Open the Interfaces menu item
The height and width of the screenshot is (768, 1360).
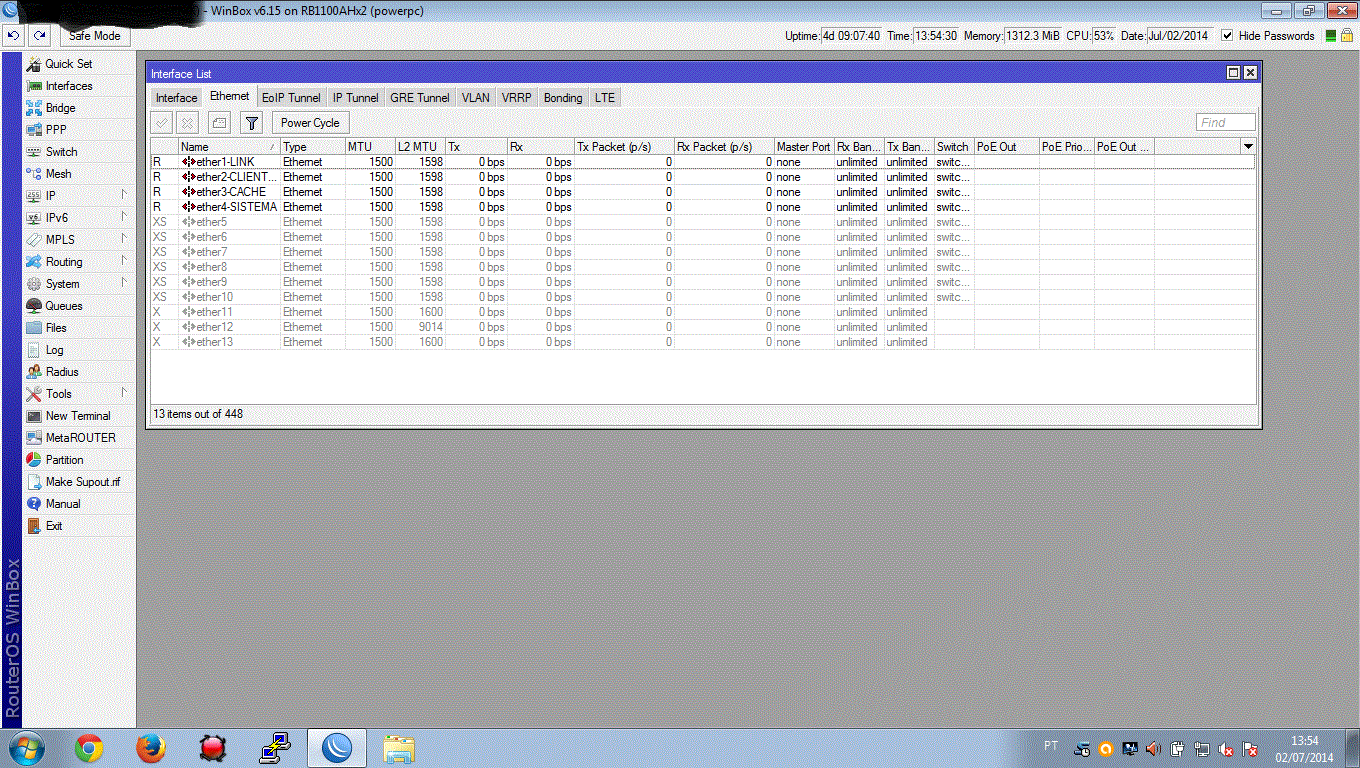[x=79, y=86]
